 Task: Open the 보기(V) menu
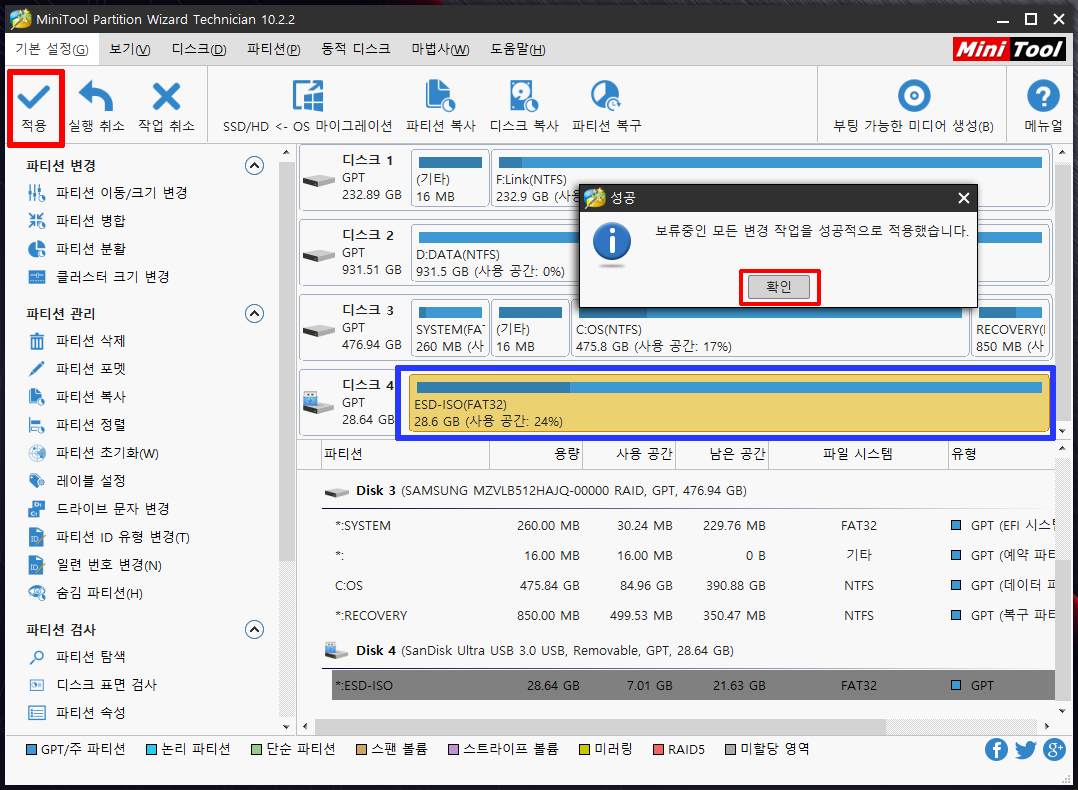130,50
